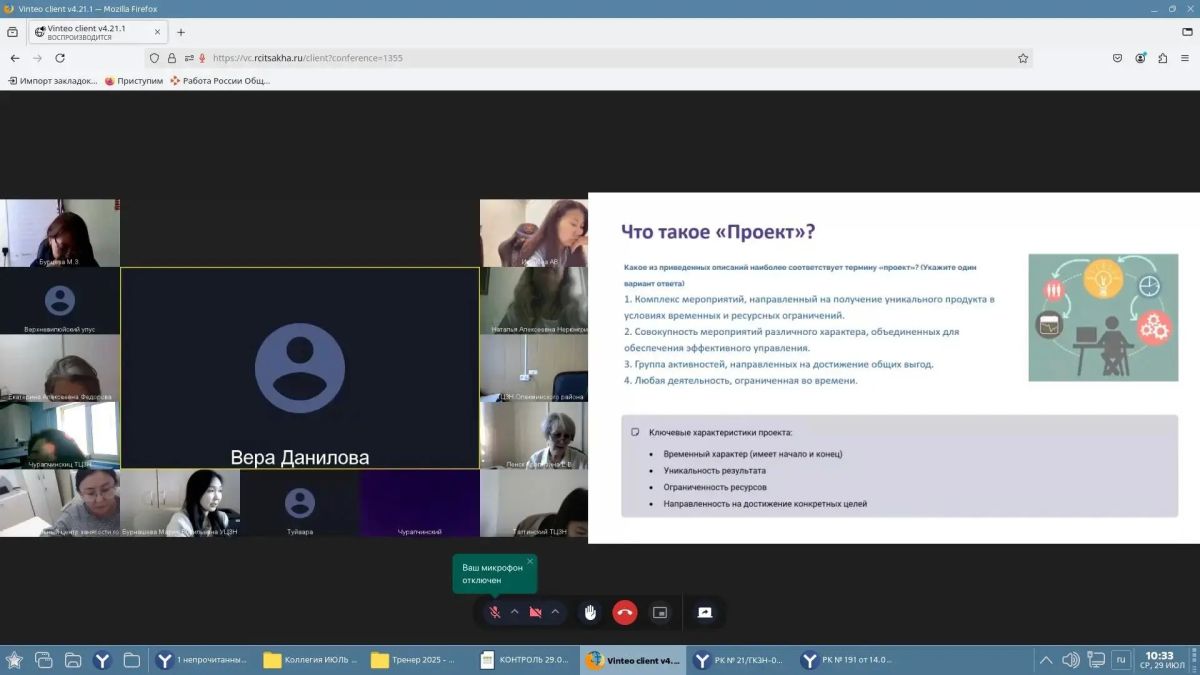
Task: Bookmark this page with the star
Action: (1023, 58)
